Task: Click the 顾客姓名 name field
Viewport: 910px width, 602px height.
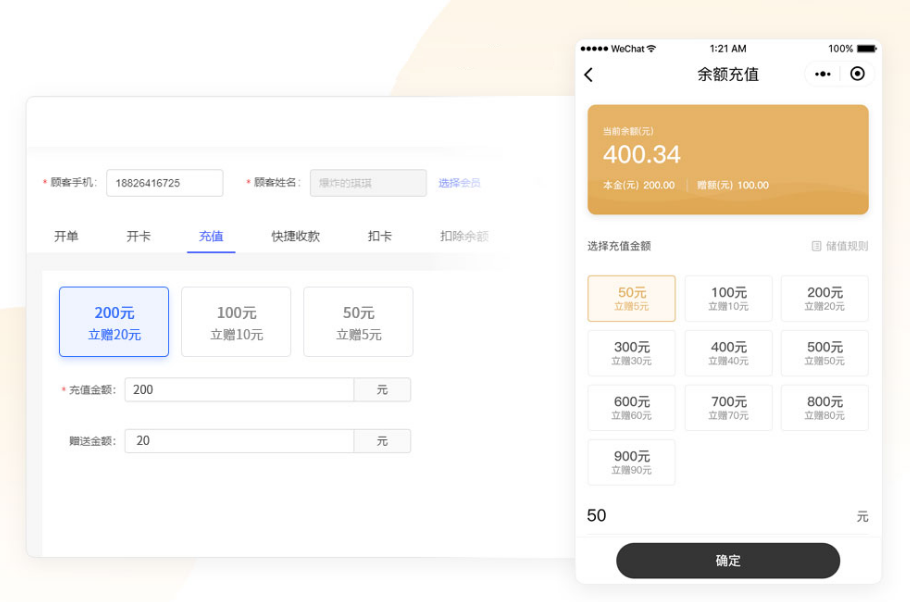Action: click(x=369, y=183)
